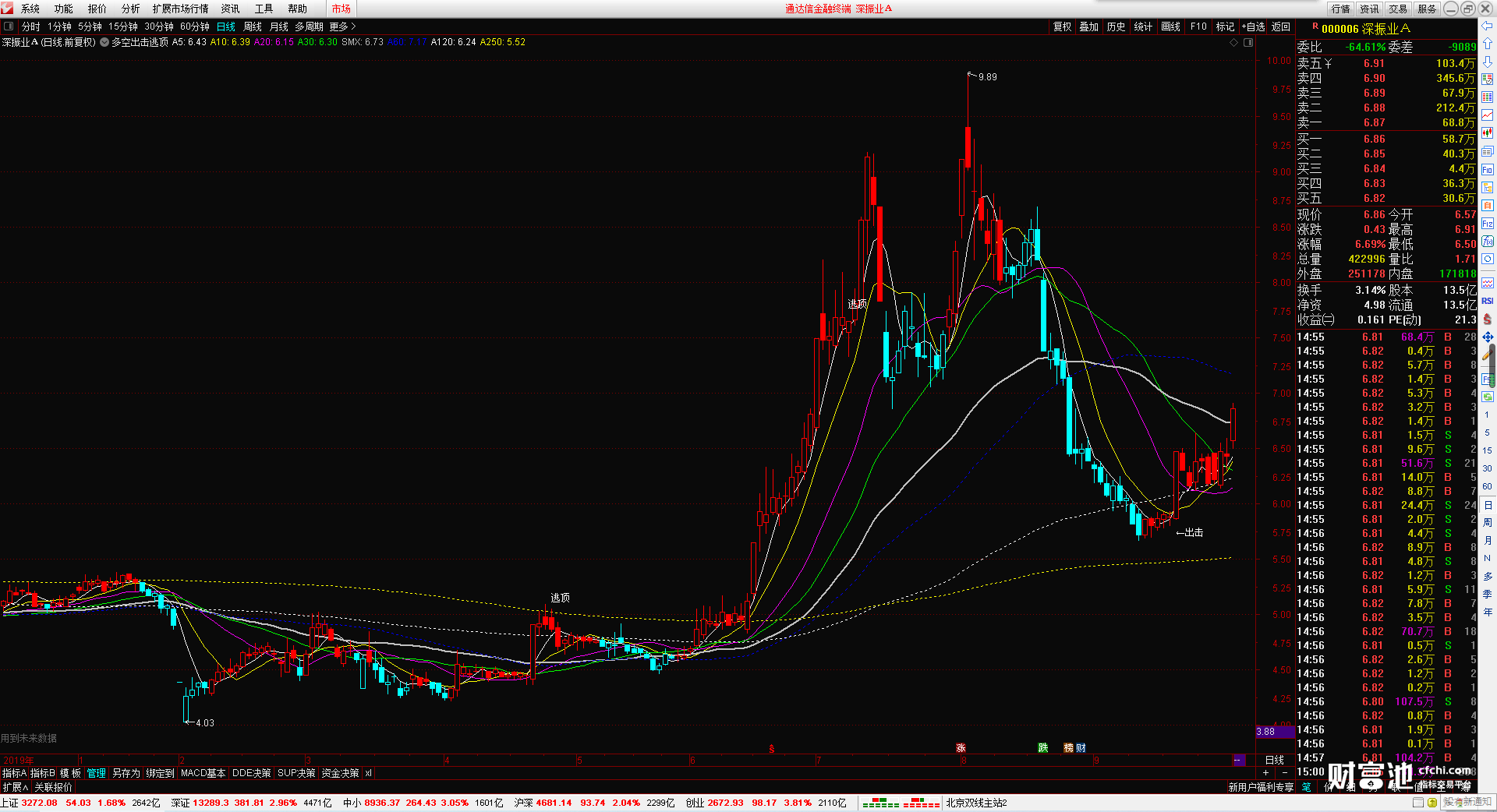Expand the '更多' periods dropdown

click(342, 26)
